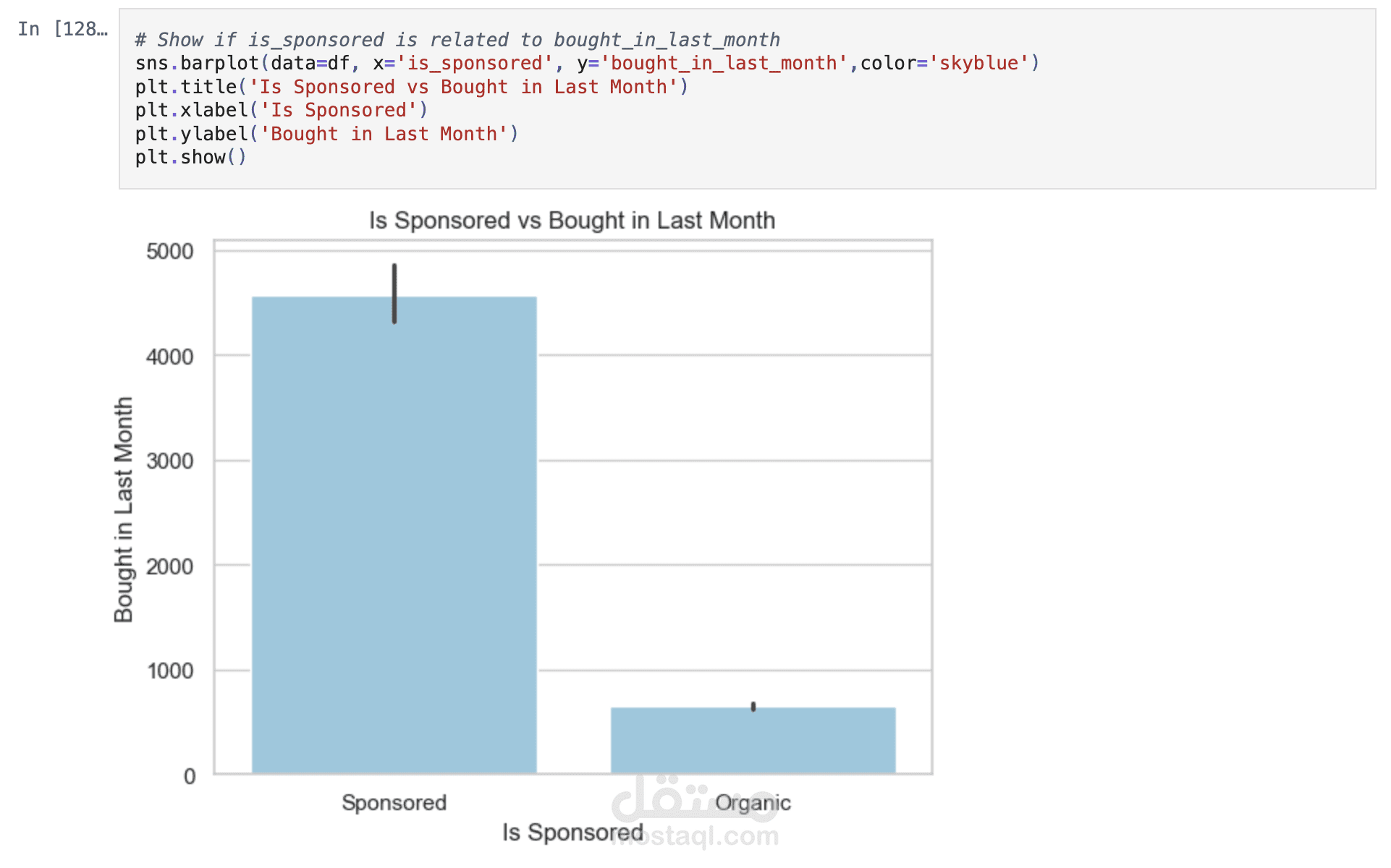Click the chart title 'Is Sponsored vs Bought in Last Month'
1391x868 pixels.
click(x=572, y=221)
